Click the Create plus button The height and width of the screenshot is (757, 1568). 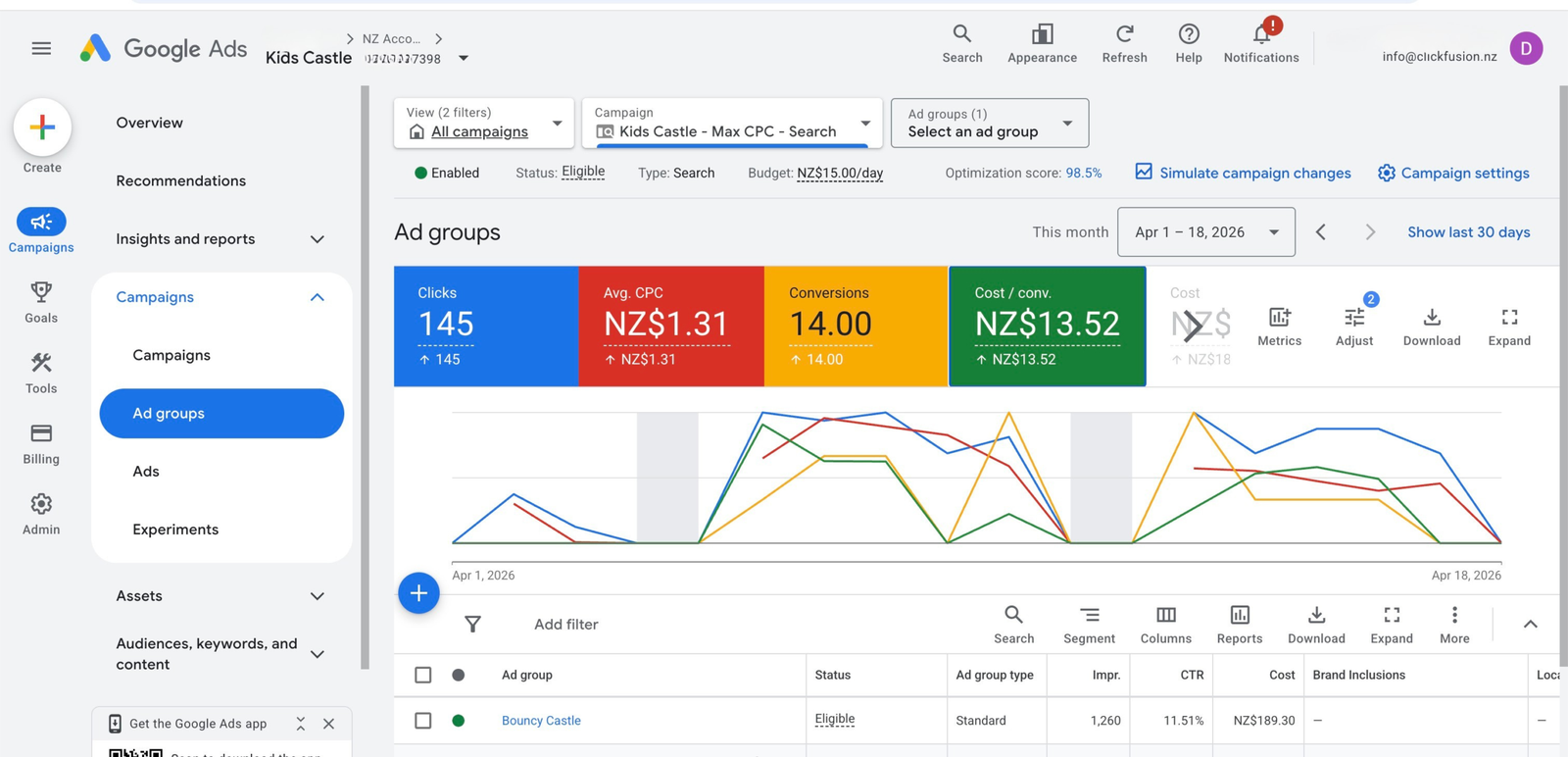42,127
